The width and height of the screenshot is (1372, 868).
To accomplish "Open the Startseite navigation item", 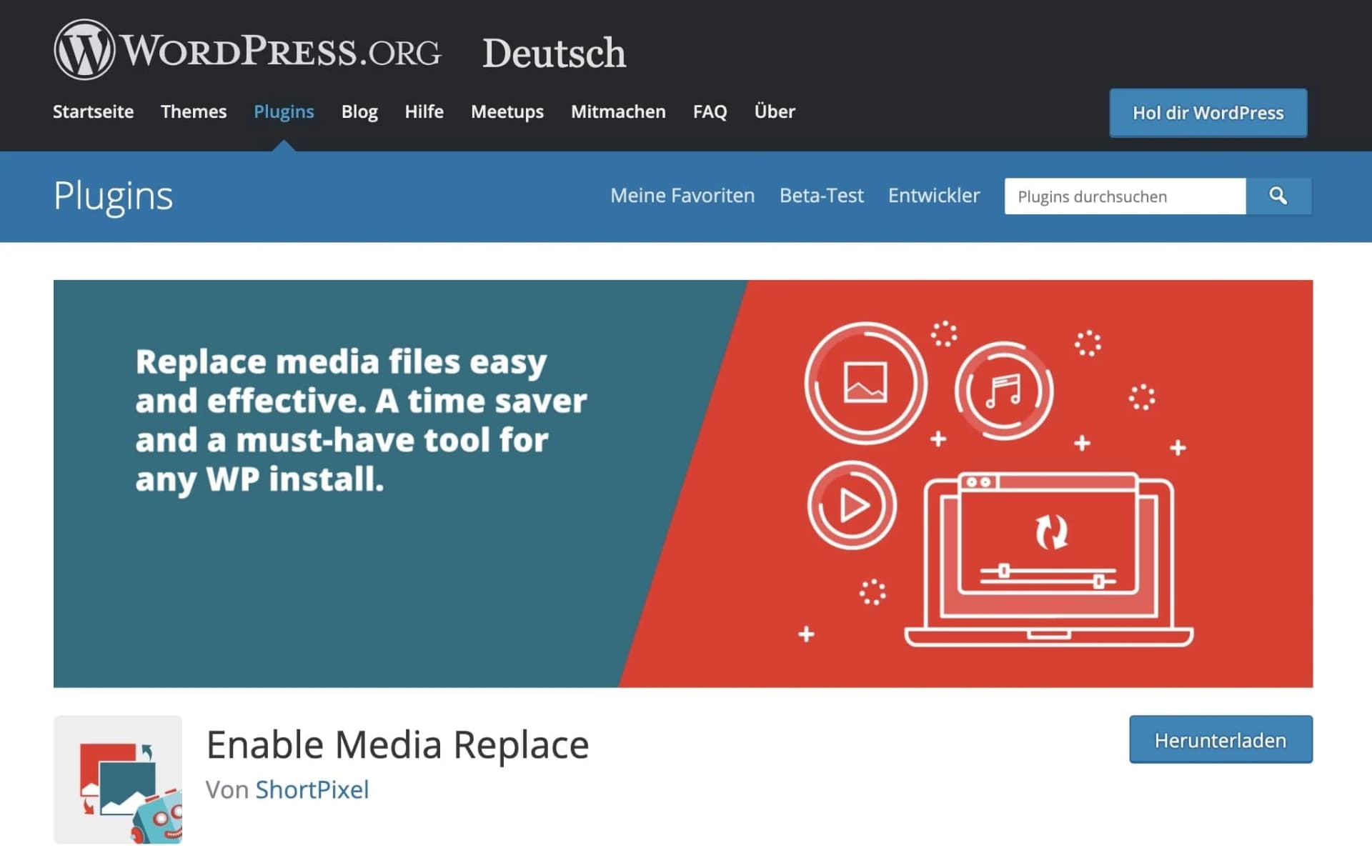I will click(93, 111).
